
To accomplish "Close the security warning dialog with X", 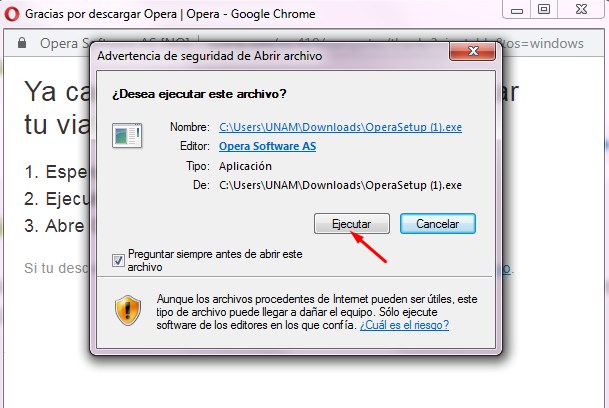I will (472, 51).
